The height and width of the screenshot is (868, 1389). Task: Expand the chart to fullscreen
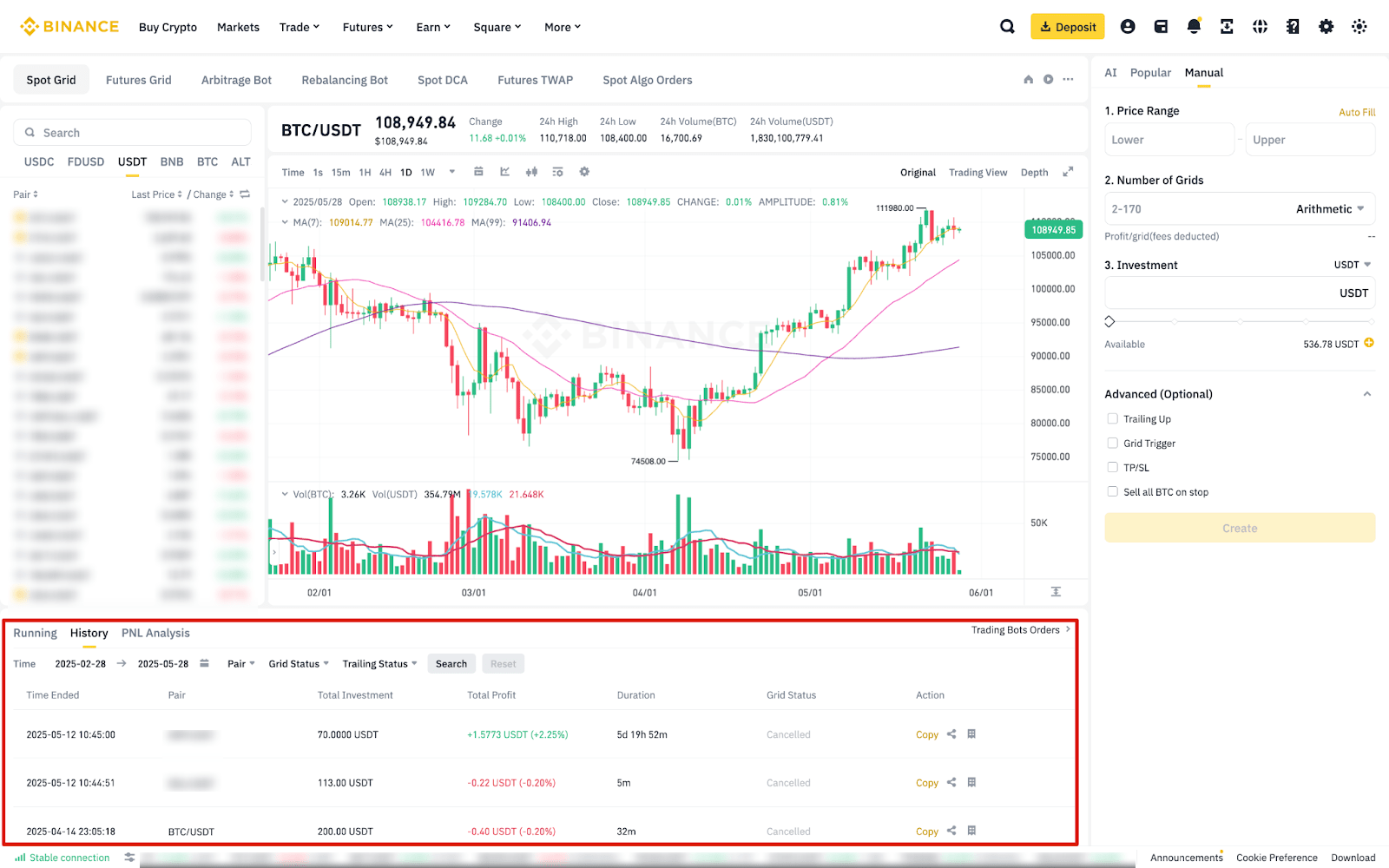pyautogui.click(x=1068, y=172)
